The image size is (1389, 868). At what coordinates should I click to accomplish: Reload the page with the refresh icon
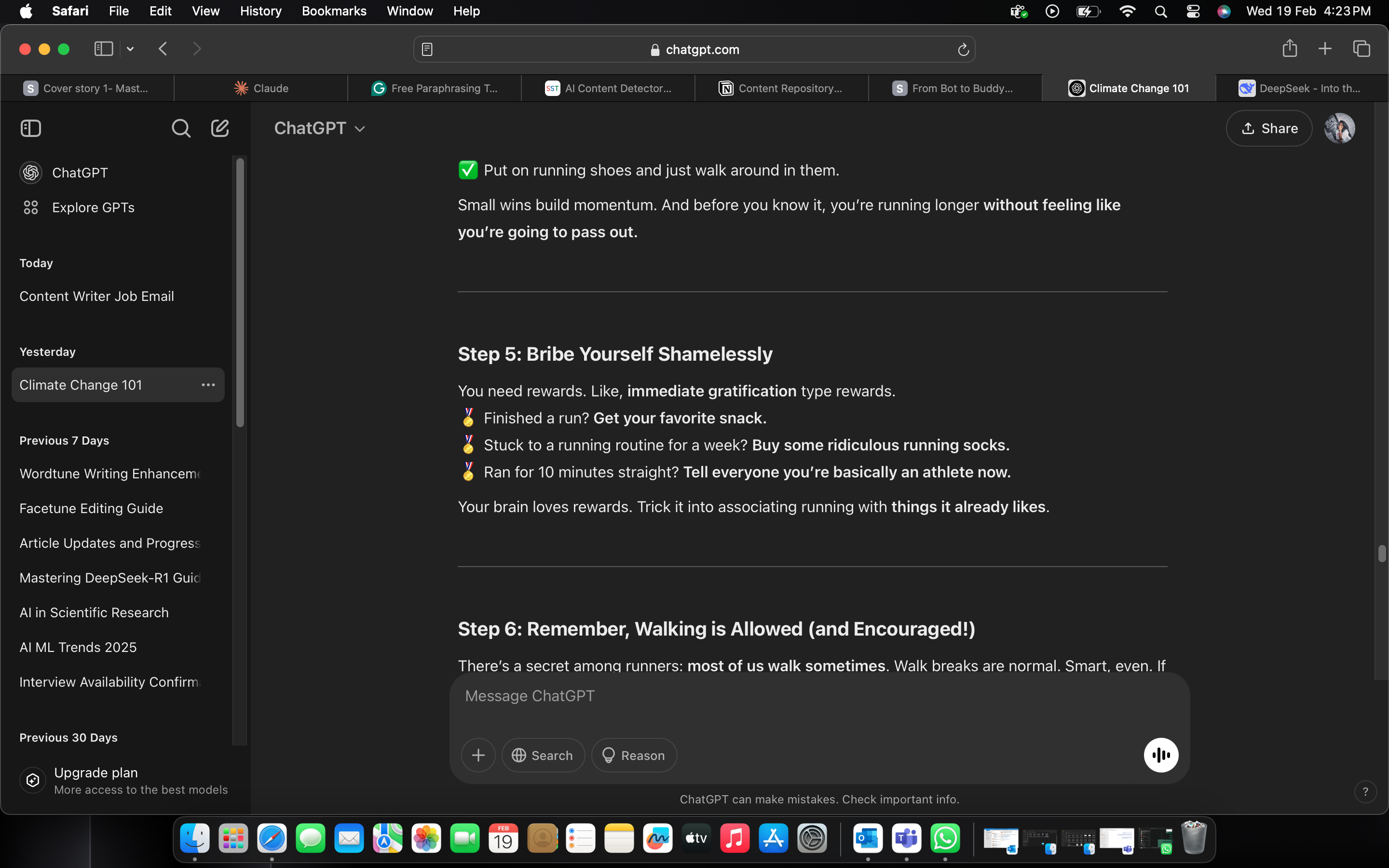click(x=963, y=49)
